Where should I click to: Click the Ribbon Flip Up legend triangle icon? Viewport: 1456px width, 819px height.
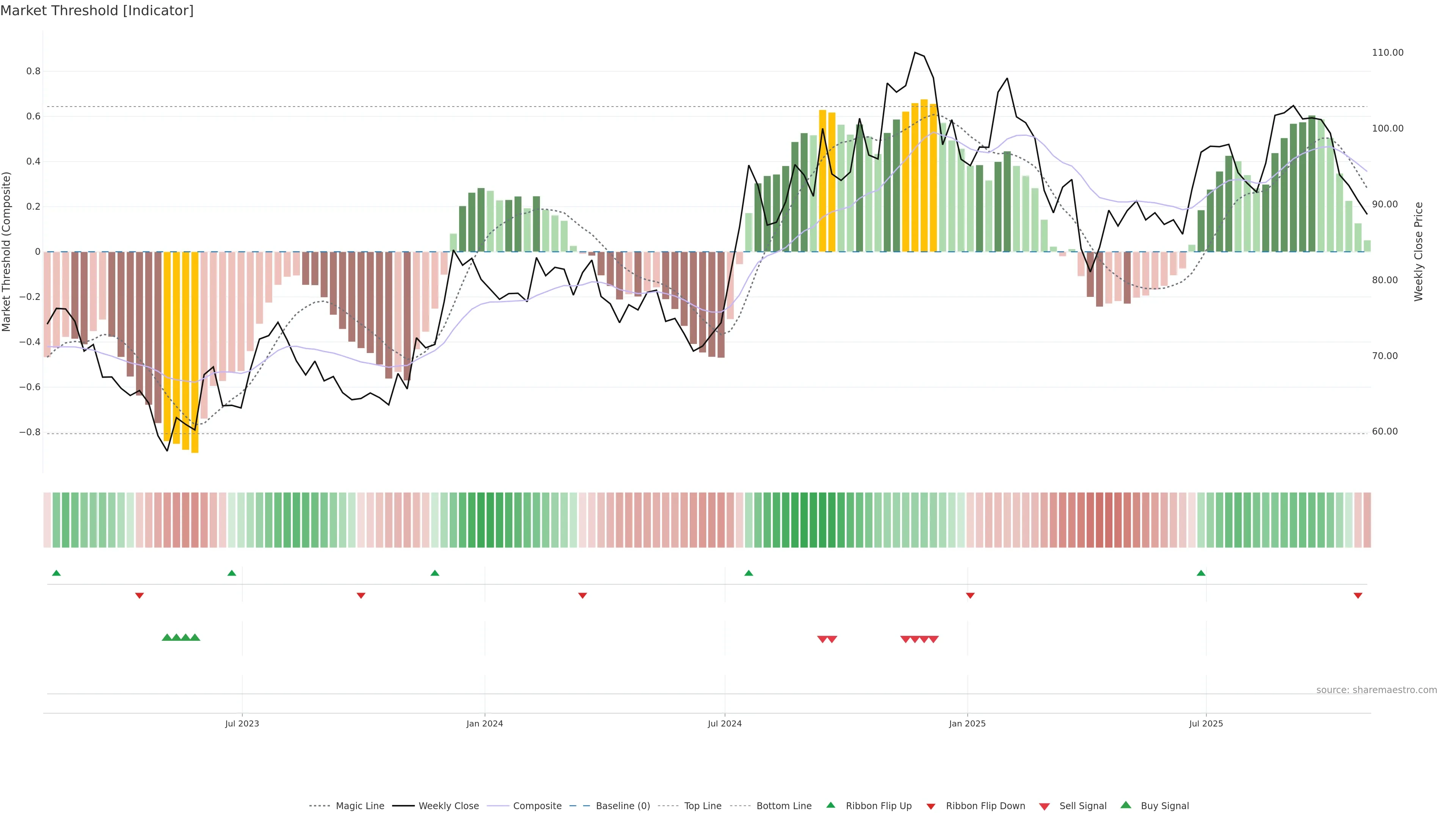point(830,805)
